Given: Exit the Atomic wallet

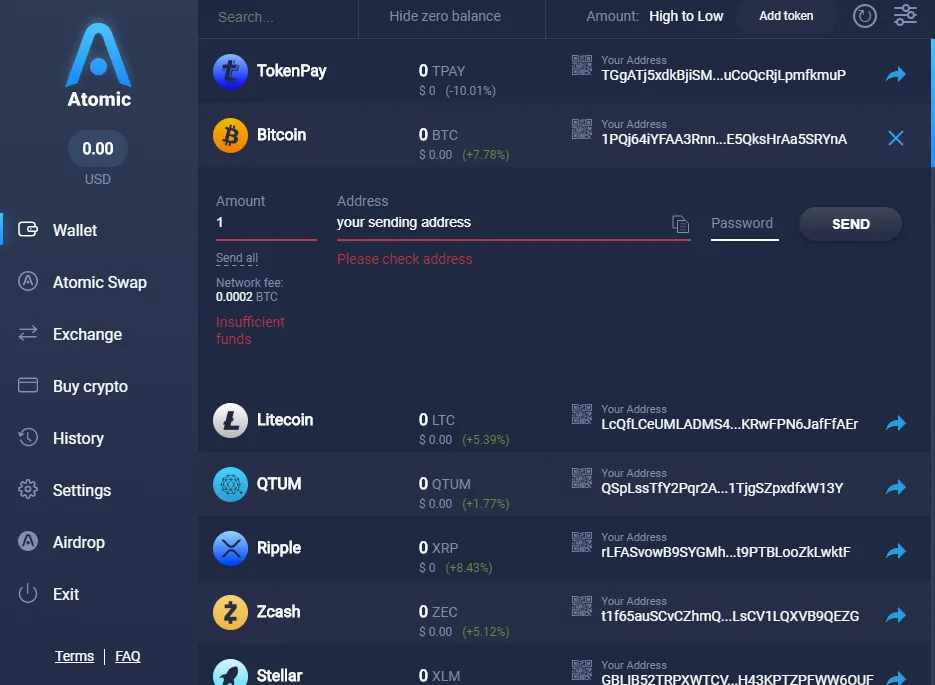Looking at the screenshot, I should [x=66, y=594].
